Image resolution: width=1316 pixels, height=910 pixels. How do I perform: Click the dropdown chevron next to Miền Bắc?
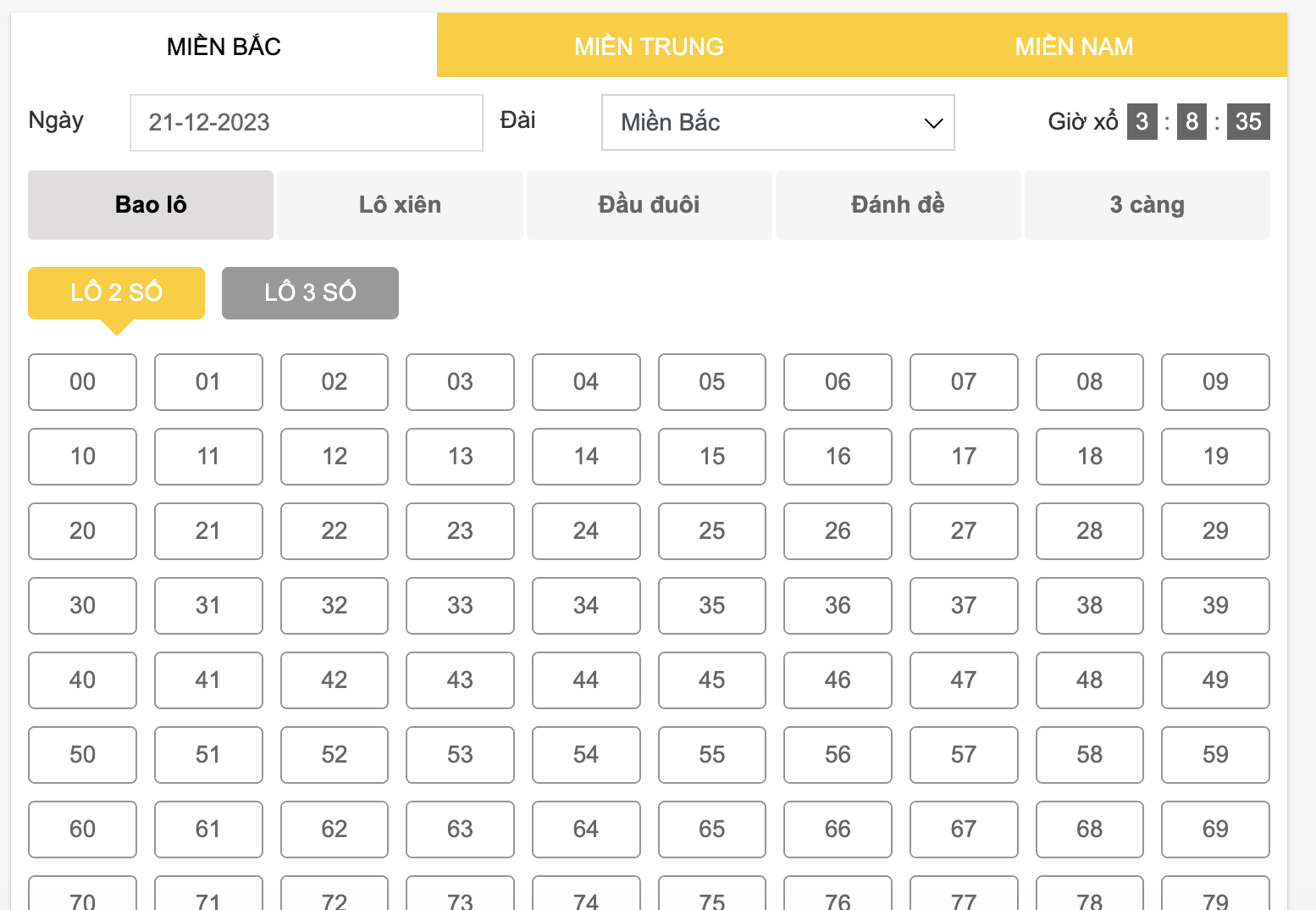pyautogui.click(x=932, y=122)
